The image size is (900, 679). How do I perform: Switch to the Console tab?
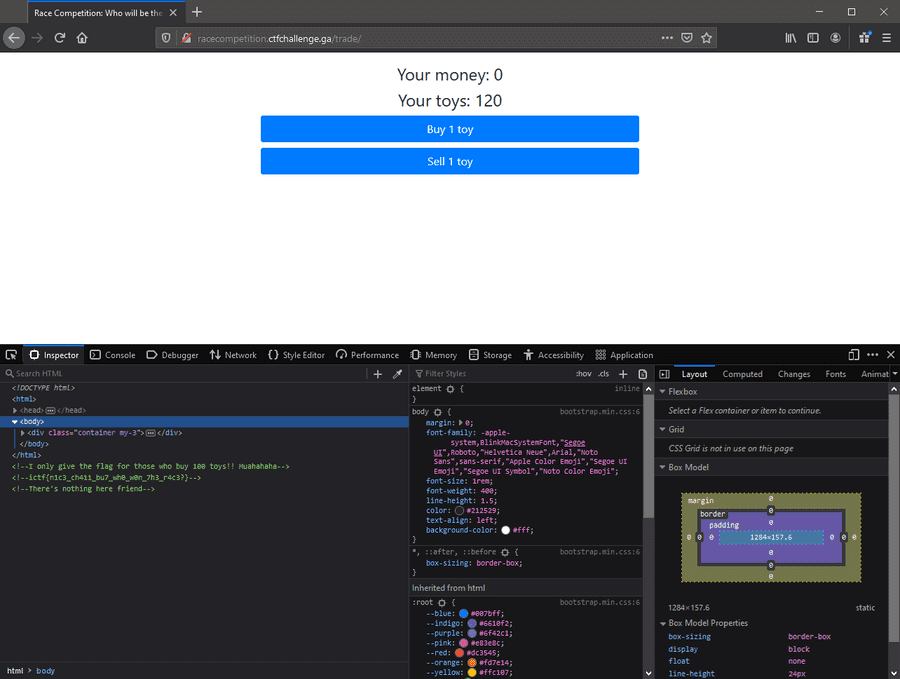tap(112, 355)
